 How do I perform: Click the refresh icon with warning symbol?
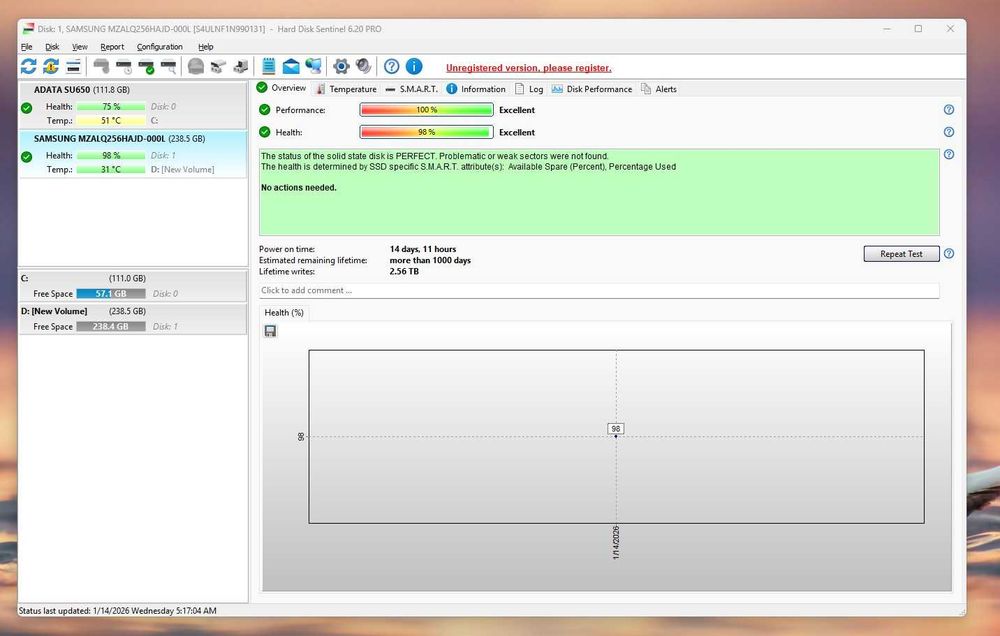click(x=51, y=66)
